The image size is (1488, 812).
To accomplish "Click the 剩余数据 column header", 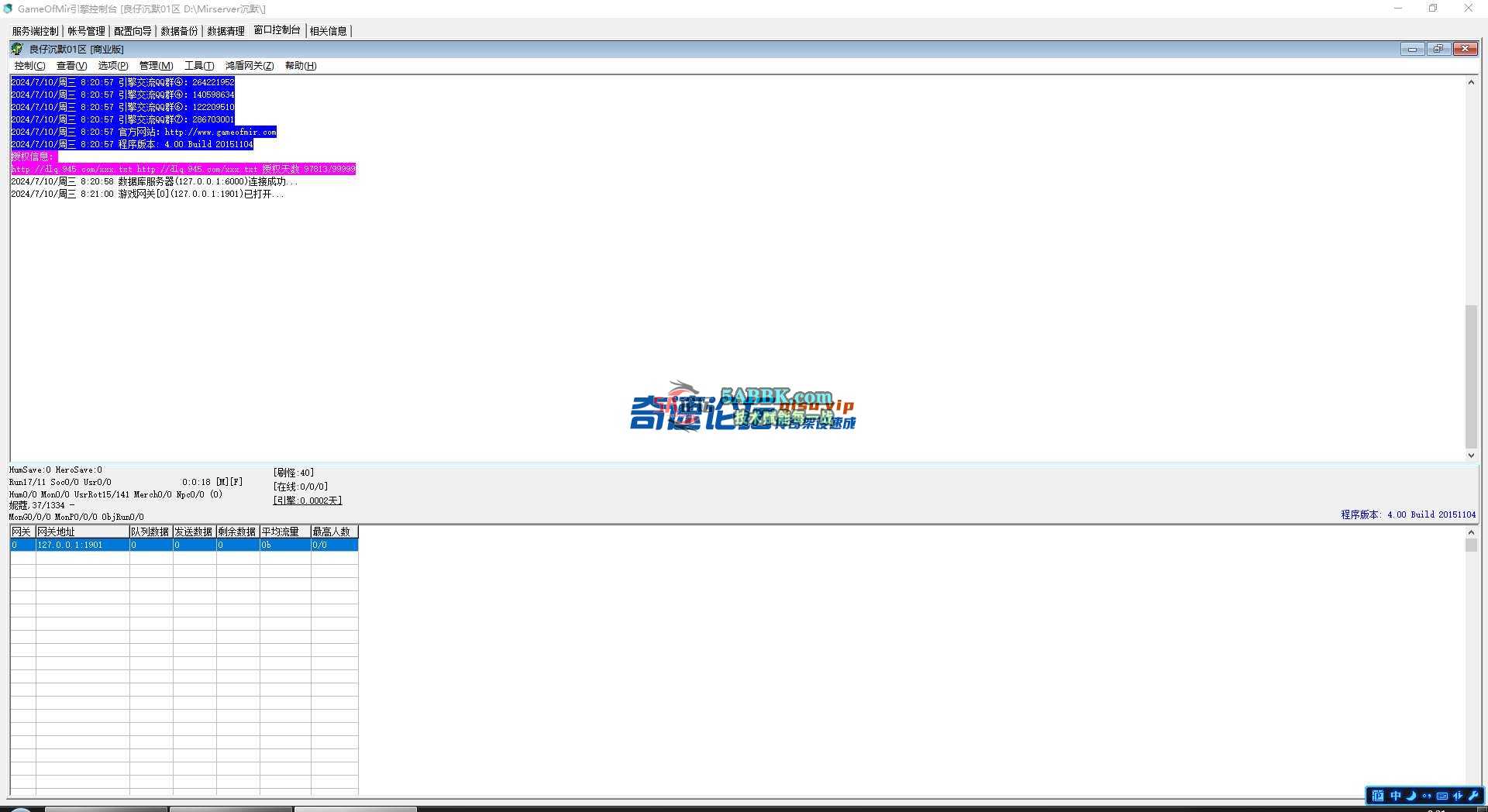I will click(238, 532).
